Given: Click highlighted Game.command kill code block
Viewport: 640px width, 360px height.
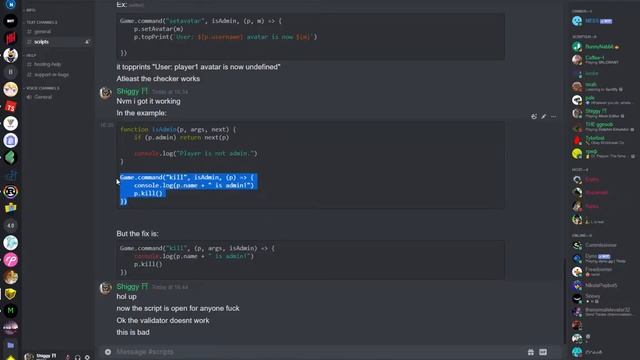Looking at the screenshot, I should (x=188, y=189).
